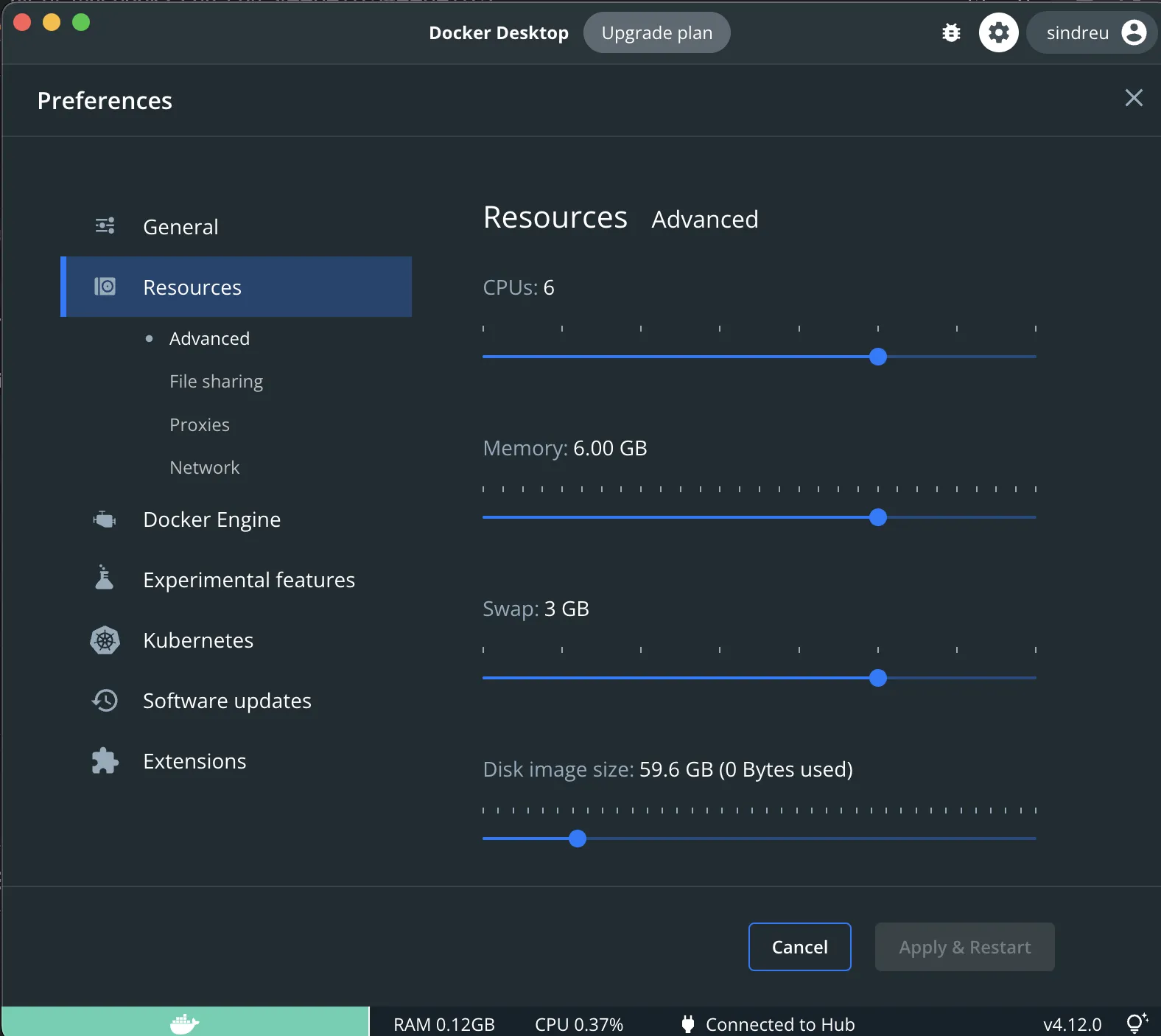Click the settings gear icon
The image size is (1161, 1036).
coord(998,32)
